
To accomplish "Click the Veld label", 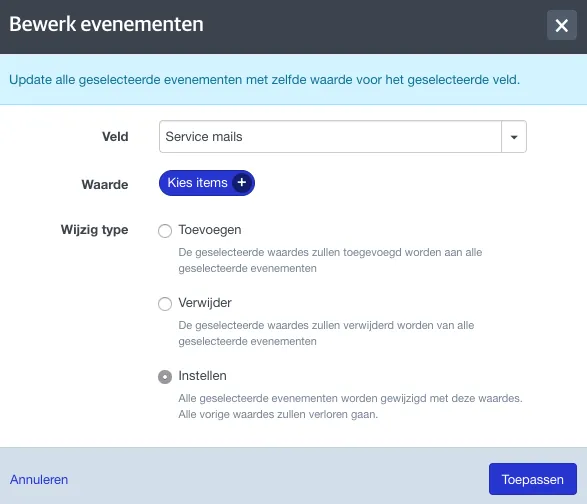I will tap(115, 137).
